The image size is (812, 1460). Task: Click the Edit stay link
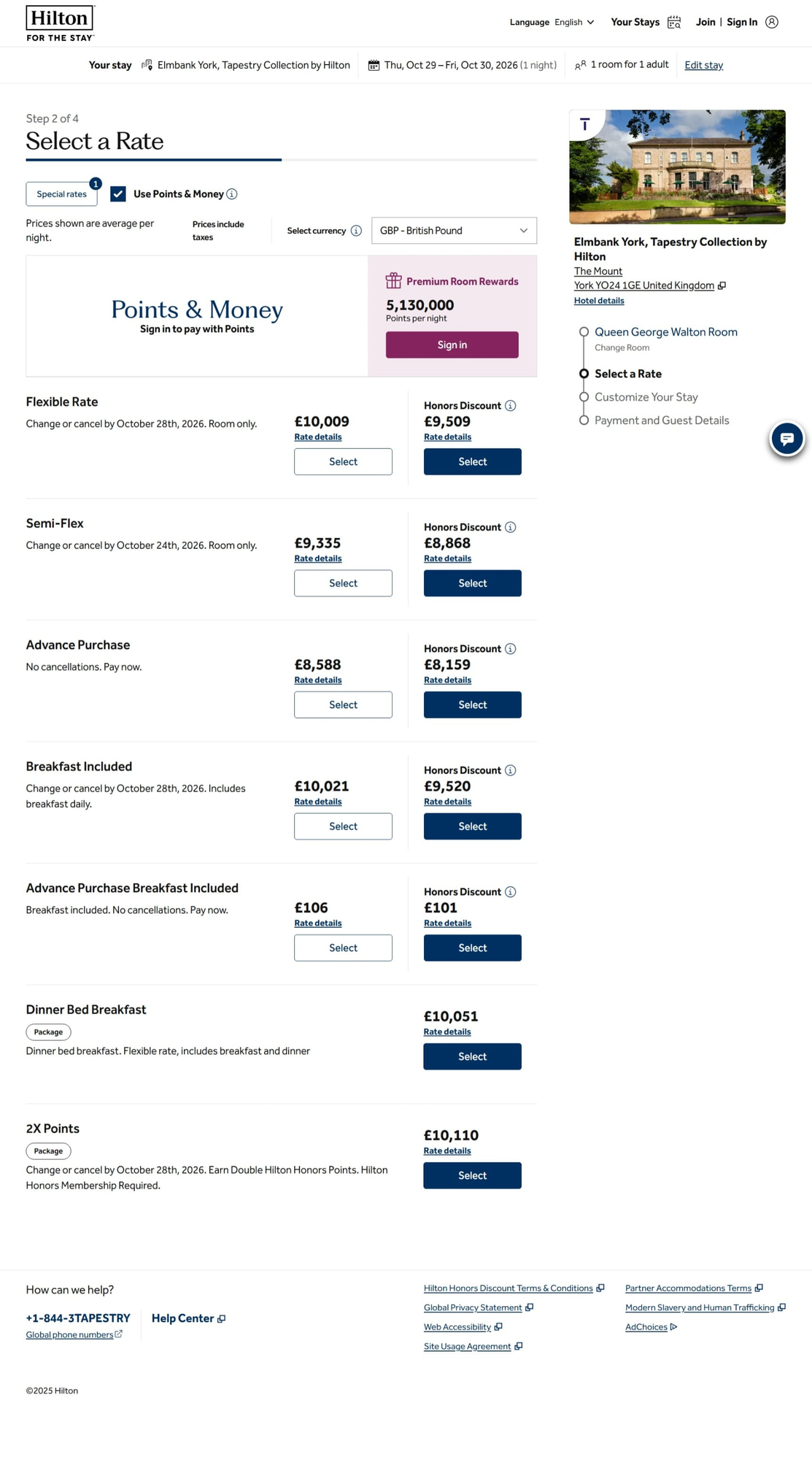tap(703, 66)
